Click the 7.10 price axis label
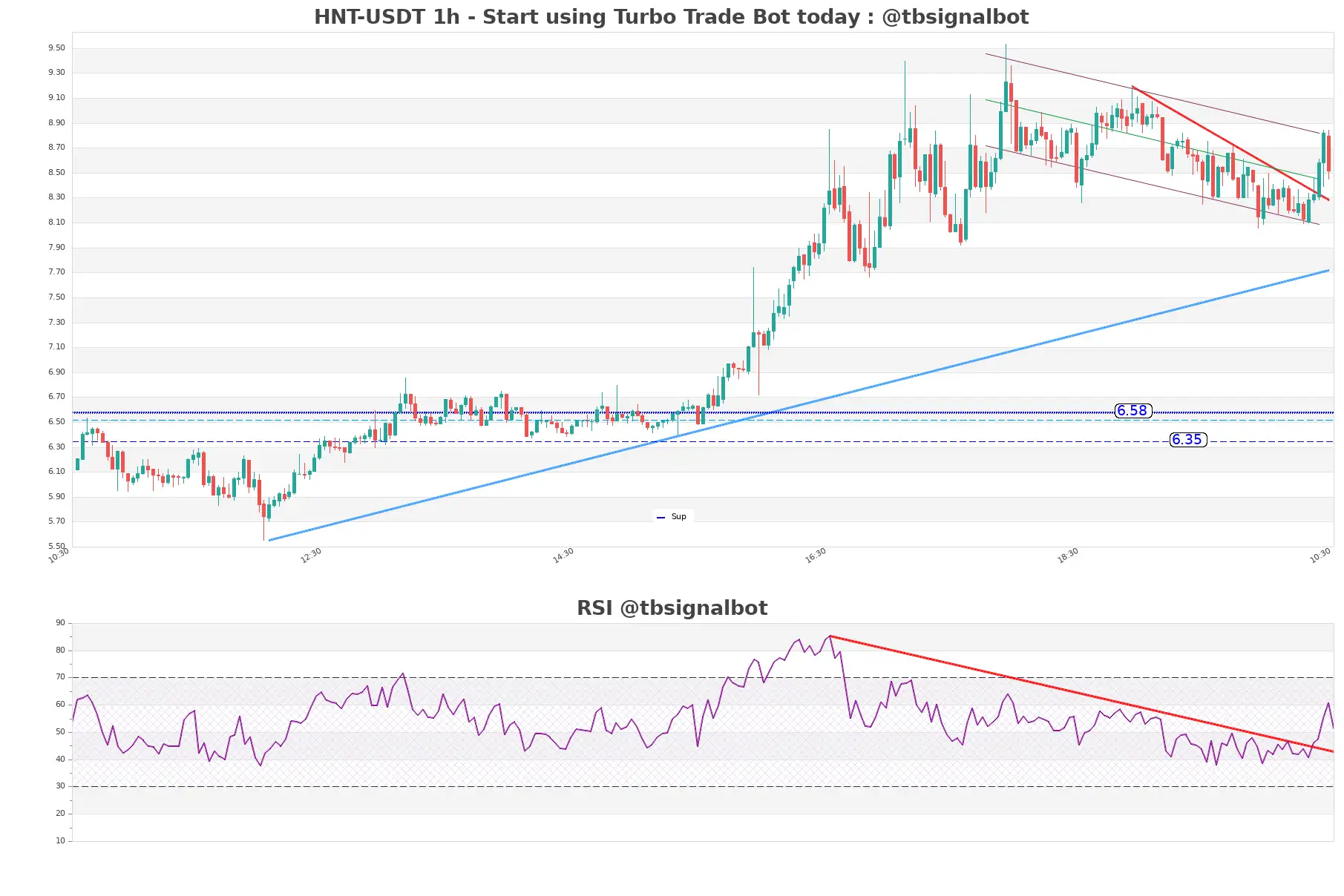 click(x=56, y=347)
